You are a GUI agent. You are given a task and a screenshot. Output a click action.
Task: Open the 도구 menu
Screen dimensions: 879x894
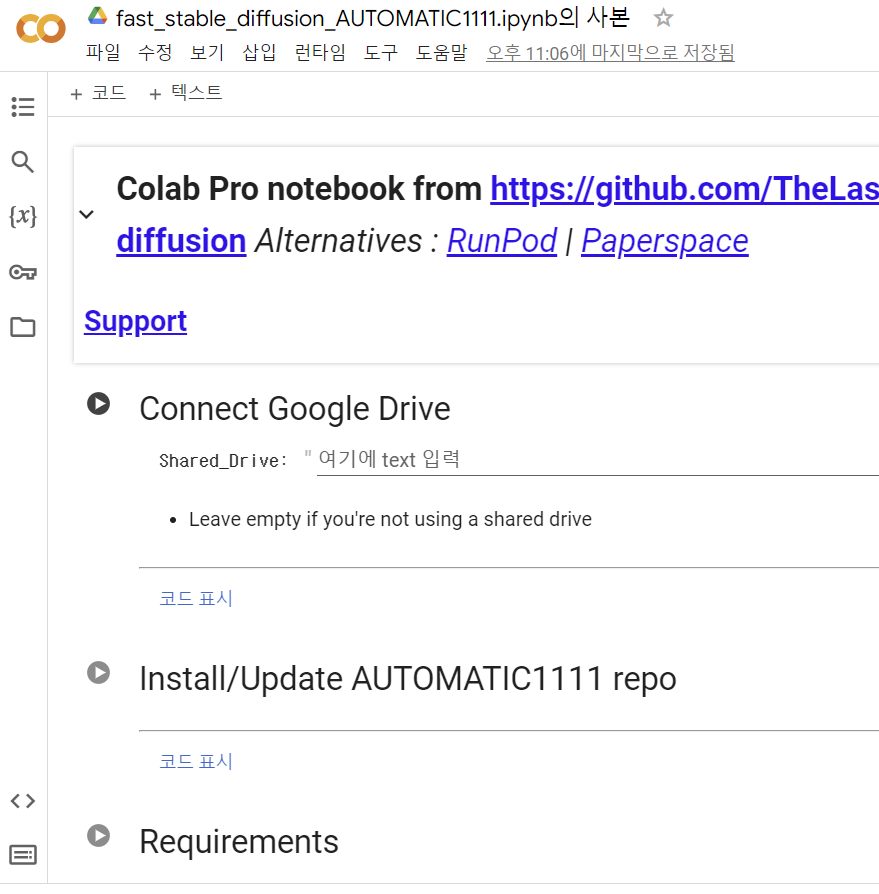[381, 52]
